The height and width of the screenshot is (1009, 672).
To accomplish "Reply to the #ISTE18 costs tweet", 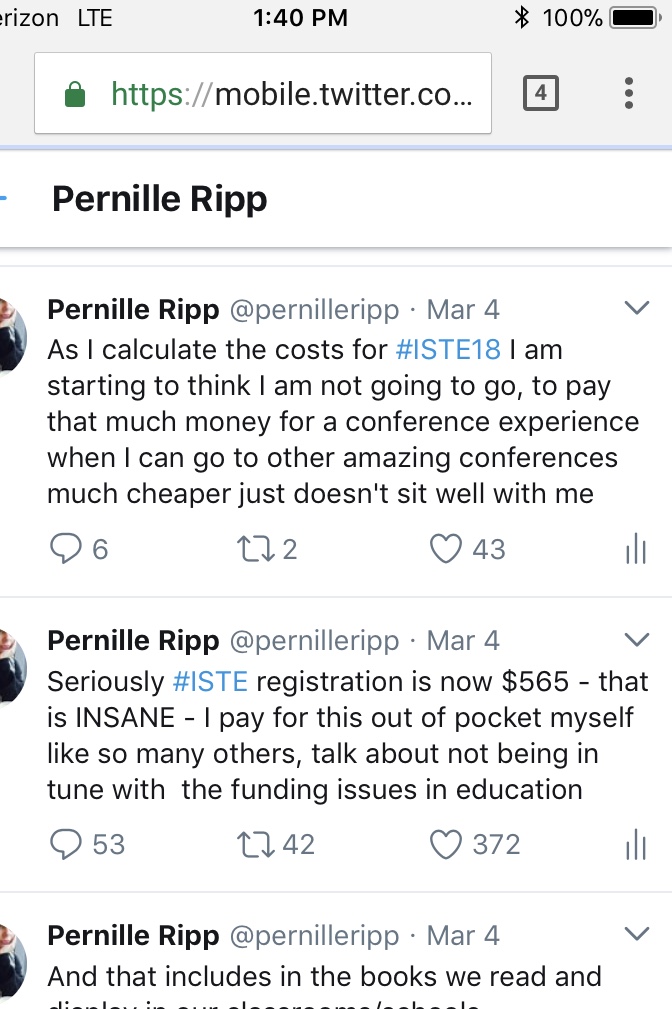I will tap(65, 548).
